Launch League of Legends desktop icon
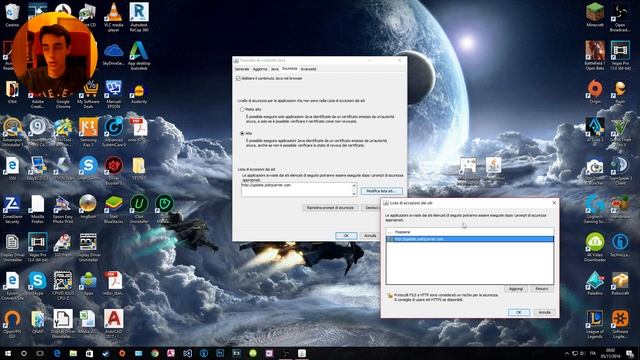 595,324
